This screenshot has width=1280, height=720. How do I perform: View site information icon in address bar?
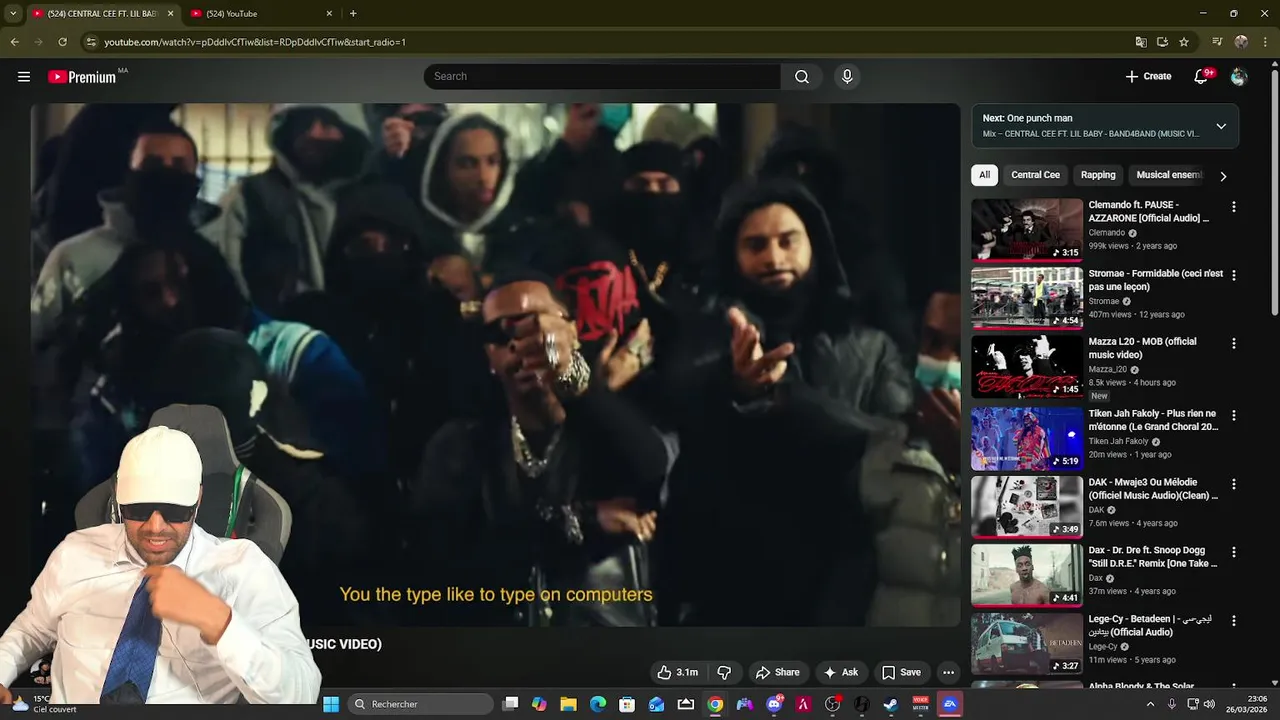pyautogui.click(x=91, y=42)
